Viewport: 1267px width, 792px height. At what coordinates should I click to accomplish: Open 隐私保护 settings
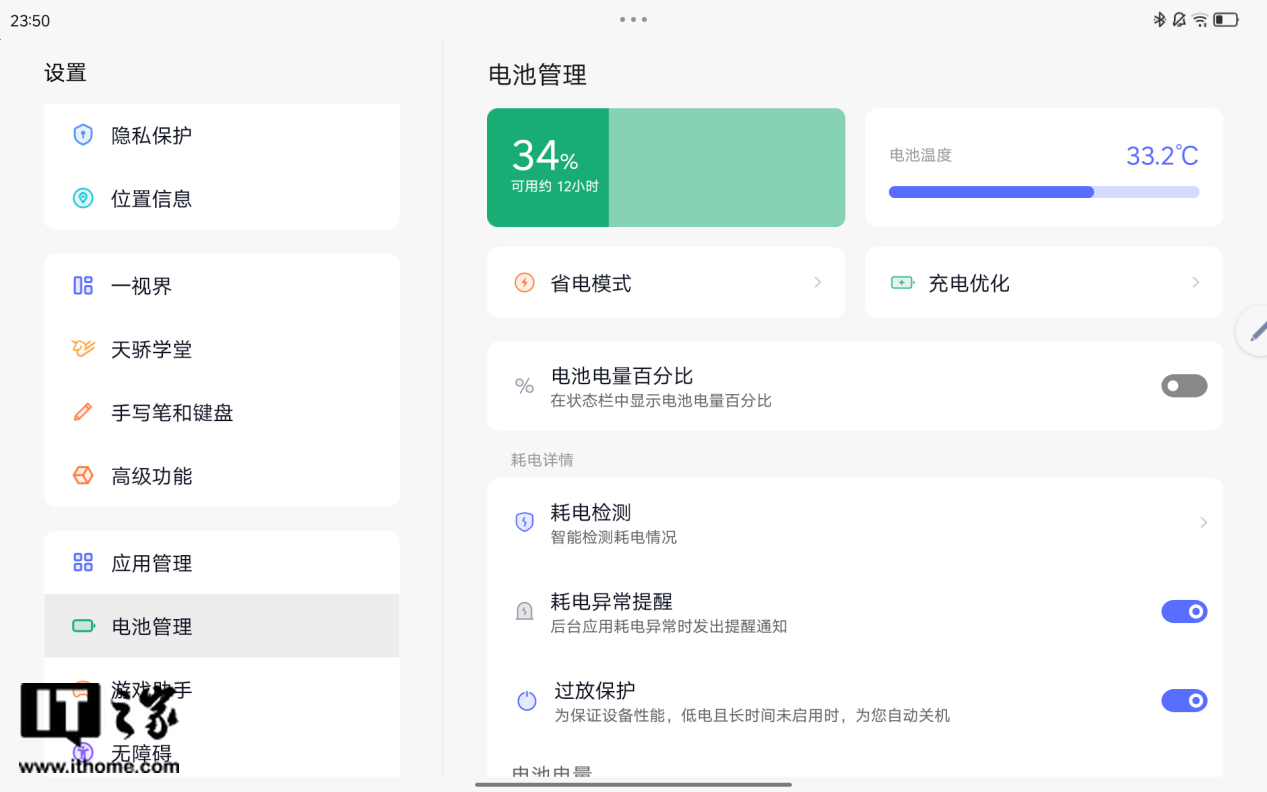coord(221,135)
